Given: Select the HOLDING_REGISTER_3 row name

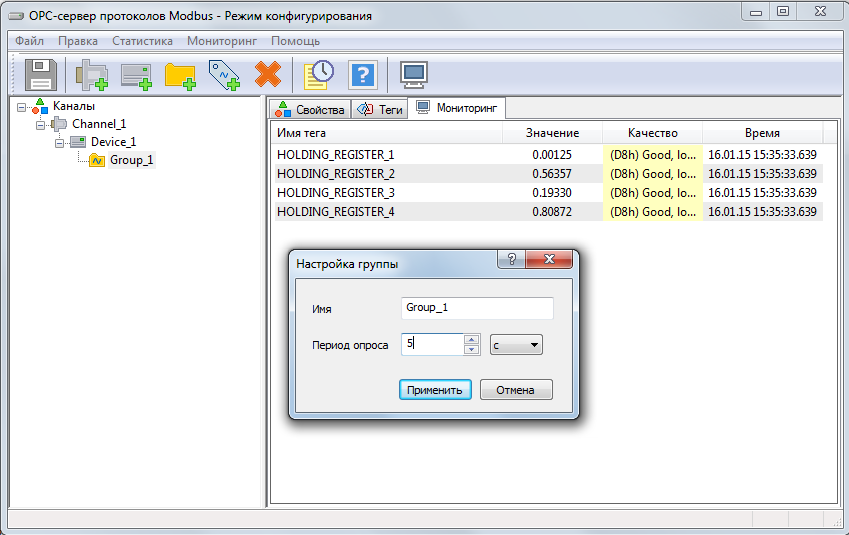Looking at the screenshot, I should click(336, 193).
